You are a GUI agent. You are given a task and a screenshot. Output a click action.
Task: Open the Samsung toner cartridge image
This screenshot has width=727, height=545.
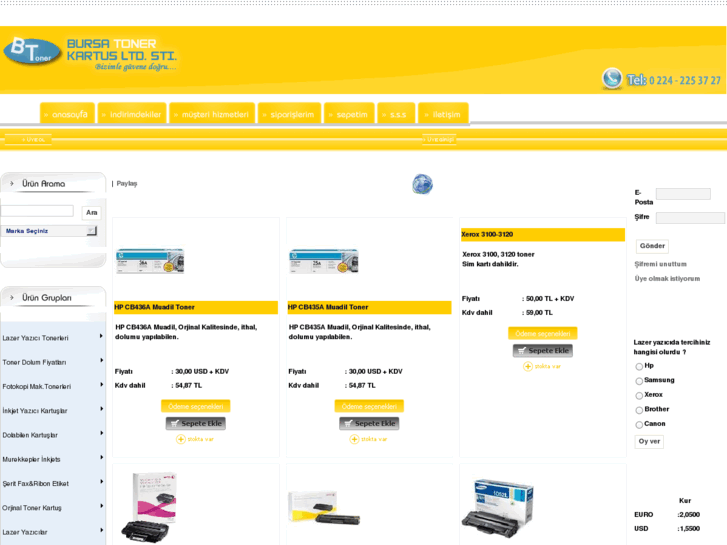tap(497, 509)
